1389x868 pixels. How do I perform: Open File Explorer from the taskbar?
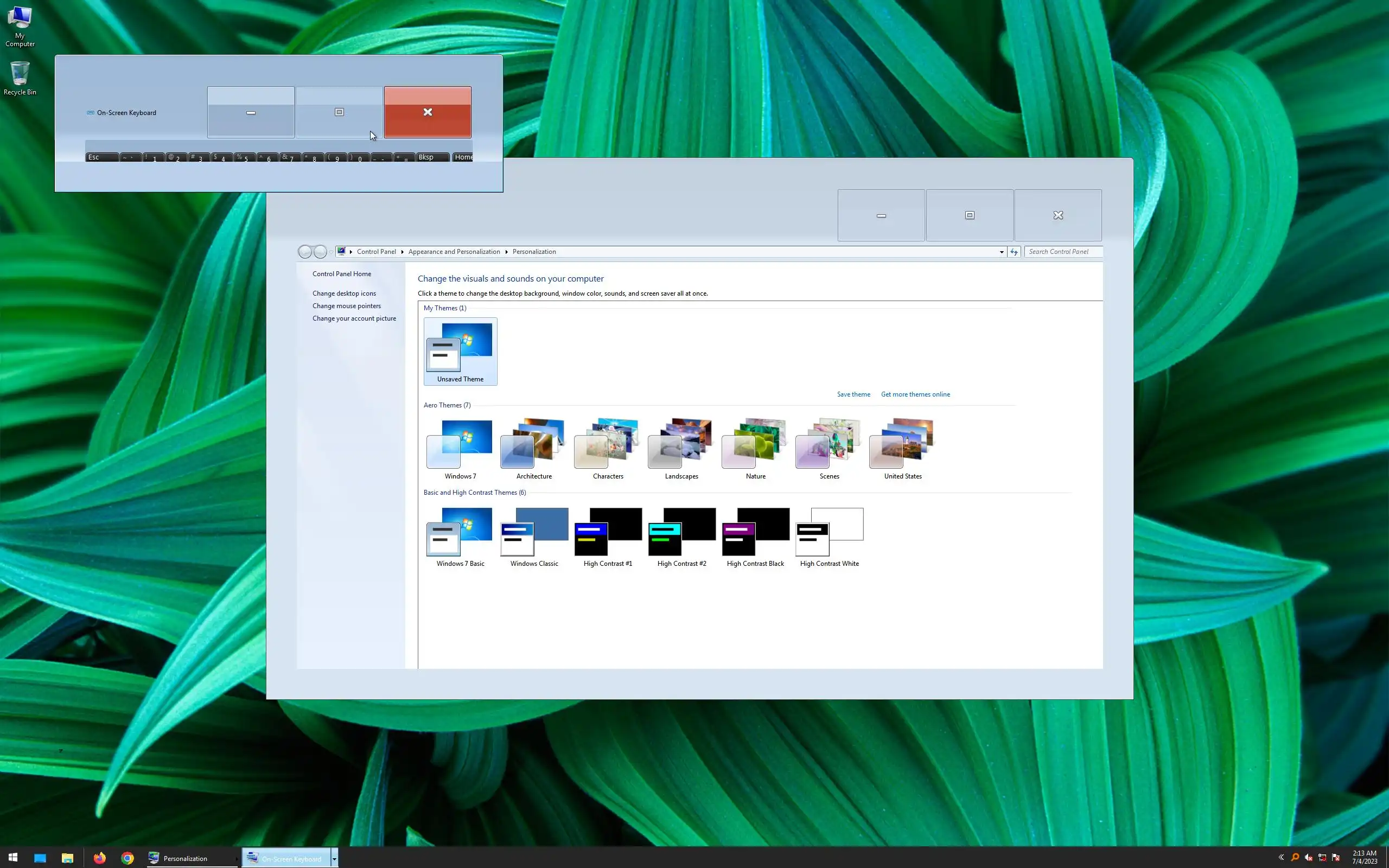67,858
